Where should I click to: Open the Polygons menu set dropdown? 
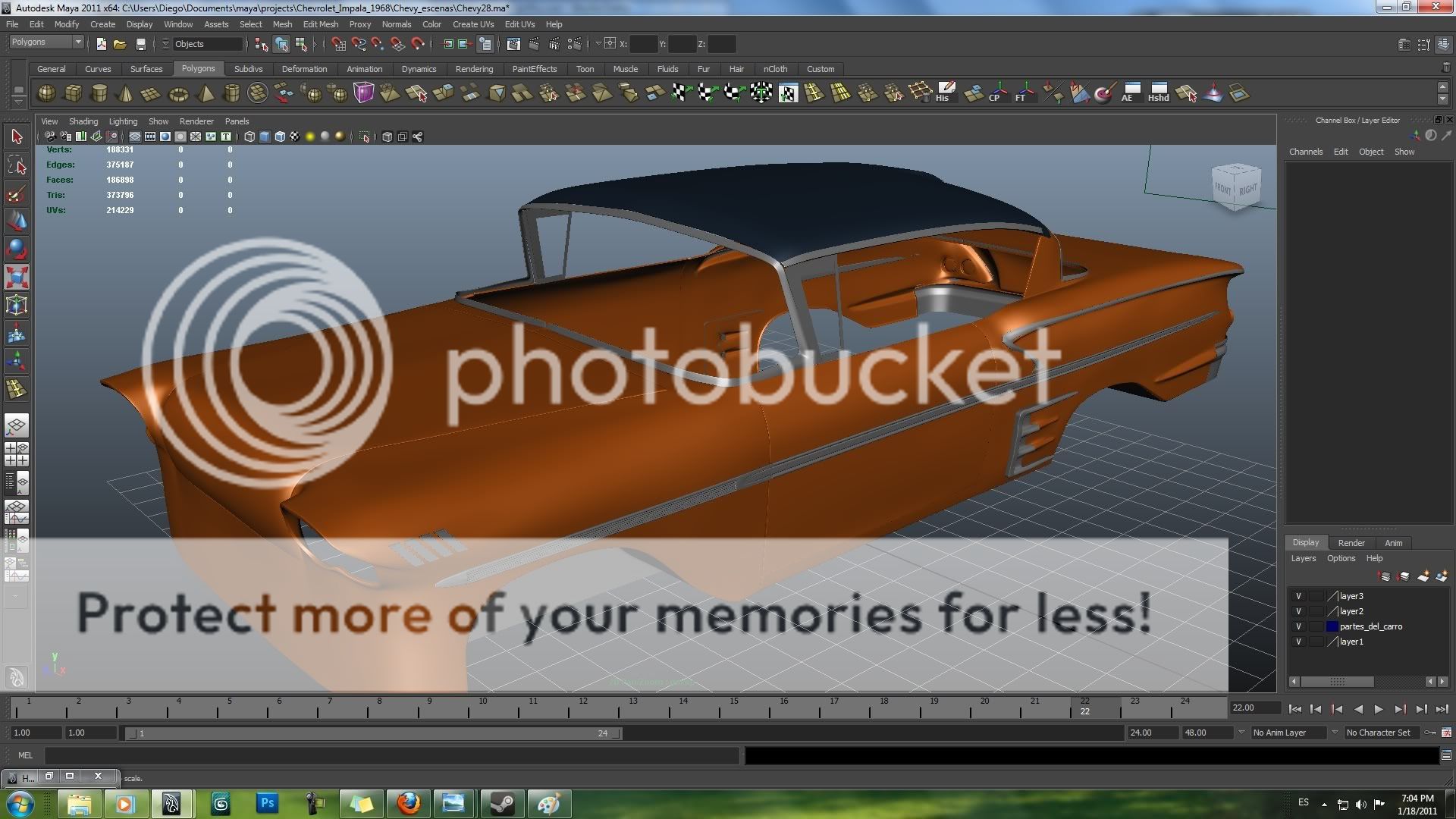pos(45,42)
